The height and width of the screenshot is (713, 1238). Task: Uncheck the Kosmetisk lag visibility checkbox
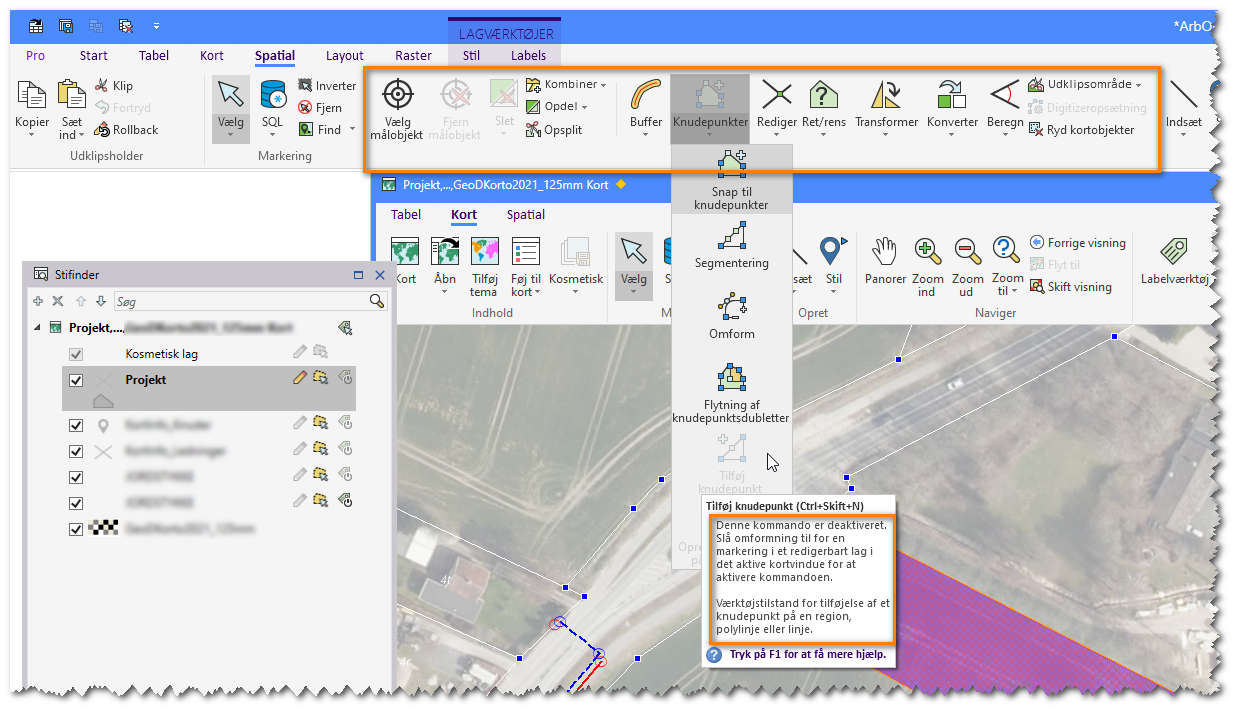77,352
